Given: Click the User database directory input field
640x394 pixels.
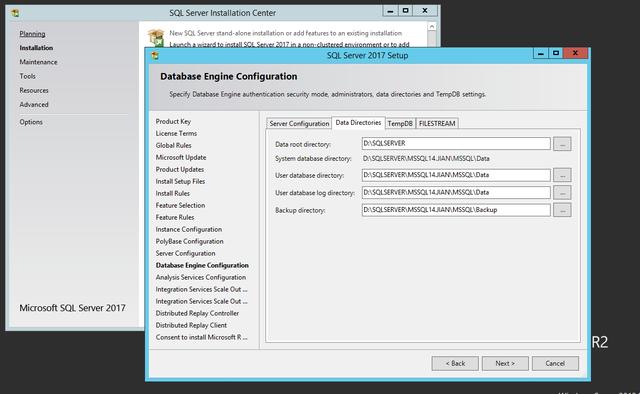Looking at the screenshot, I should pyautogui.click(x=456, y=175).
